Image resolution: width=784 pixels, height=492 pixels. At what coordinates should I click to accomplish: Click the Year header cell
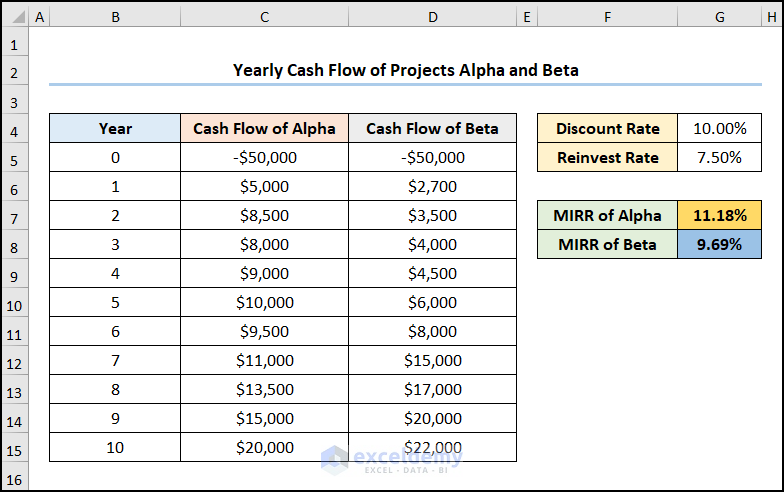[x=115, y=129]
